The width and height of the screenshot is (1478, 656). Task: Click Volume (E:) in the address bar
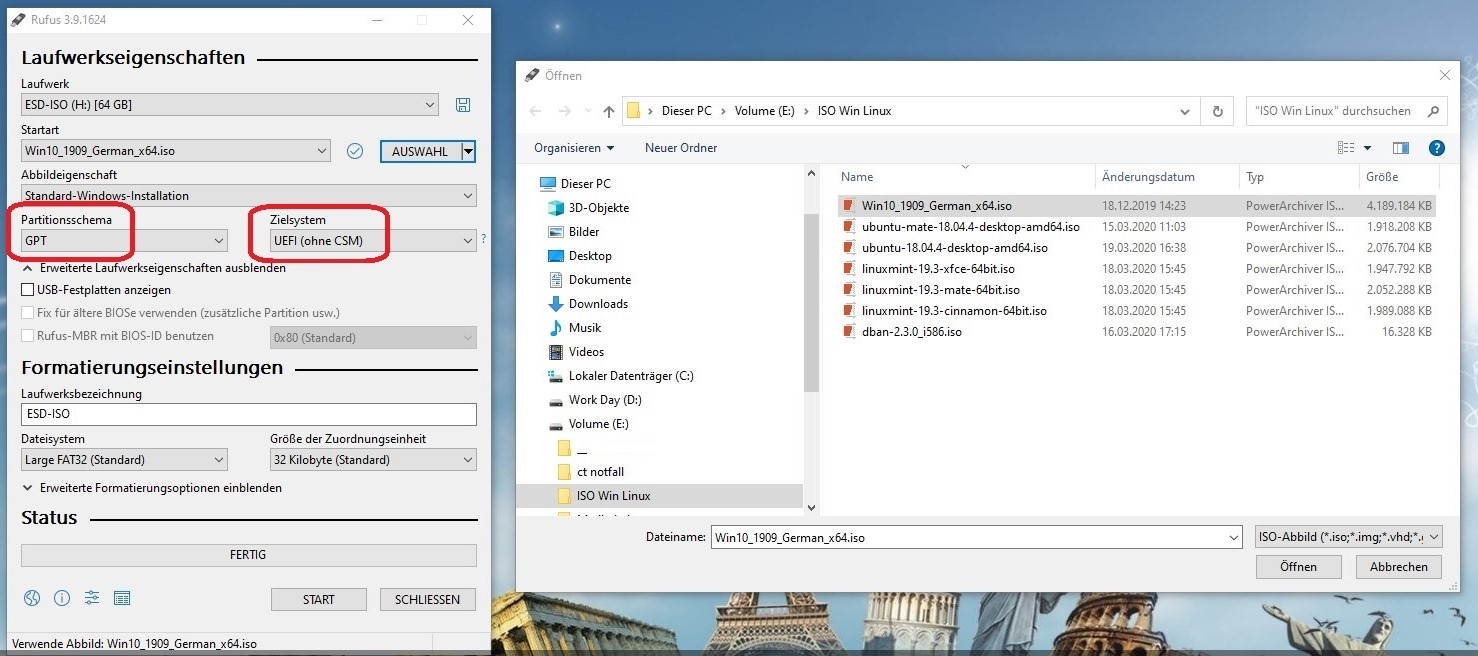click(x=764, y=111)
